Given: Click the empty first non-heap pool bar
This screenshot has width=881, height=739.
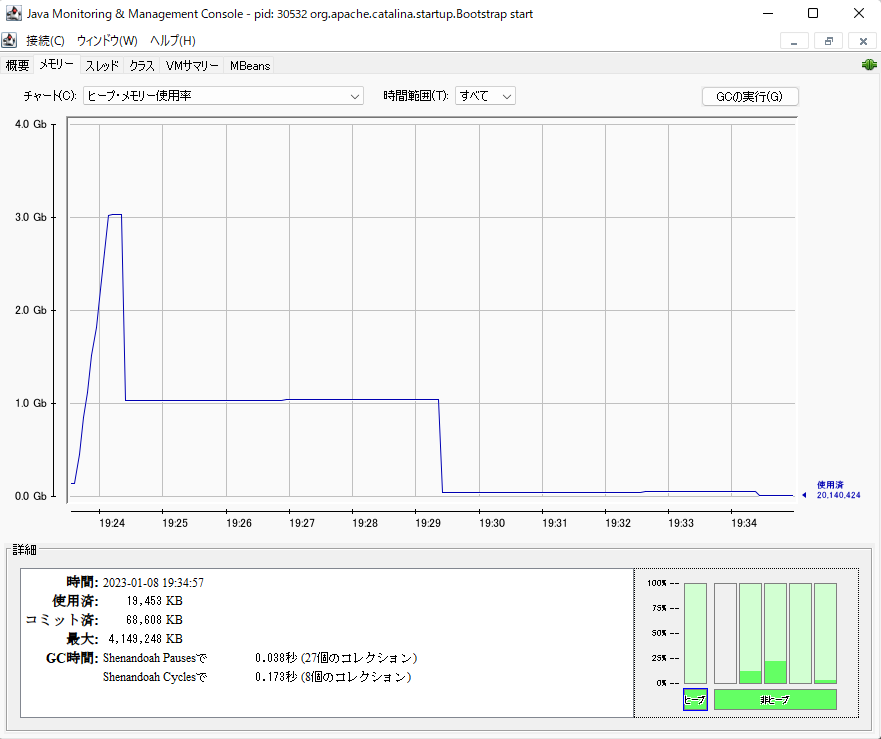Looking at the screenshot, I should pos(725,633).
